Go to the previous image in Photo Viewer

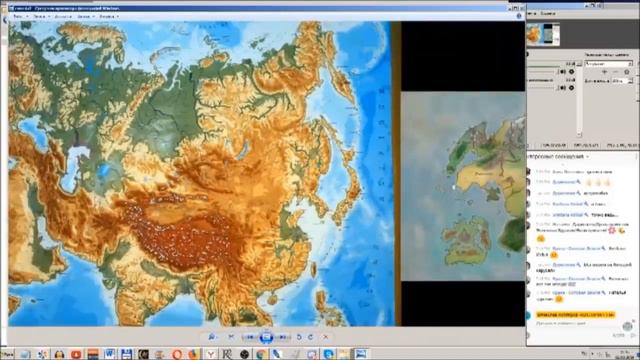[x=250, y=337]
